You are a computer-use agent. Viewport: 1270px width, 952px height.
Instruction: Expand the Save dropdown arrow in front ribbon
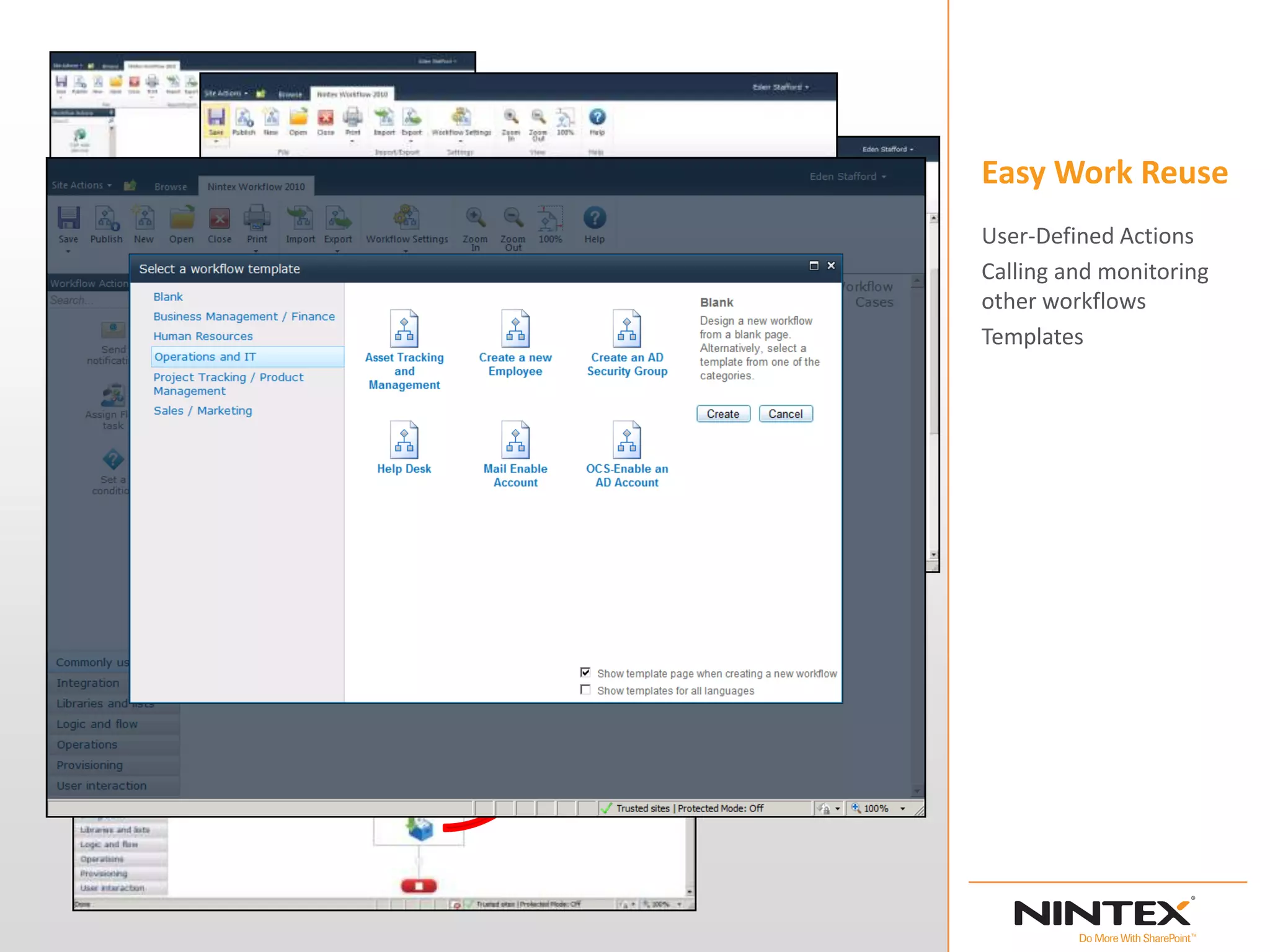pos(68,252)
